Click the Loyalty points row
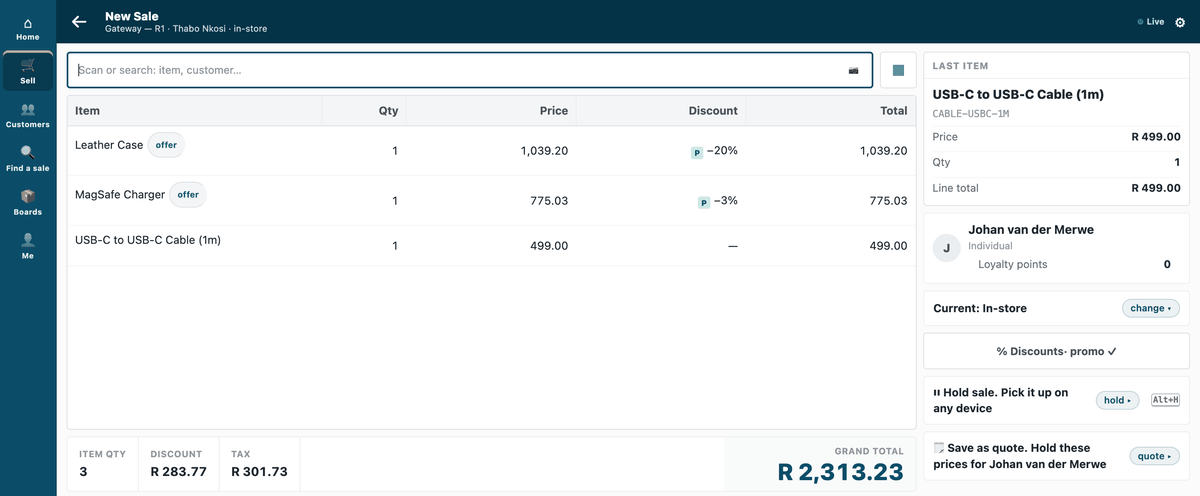 pyautogui.click(x=1074, y=264)
